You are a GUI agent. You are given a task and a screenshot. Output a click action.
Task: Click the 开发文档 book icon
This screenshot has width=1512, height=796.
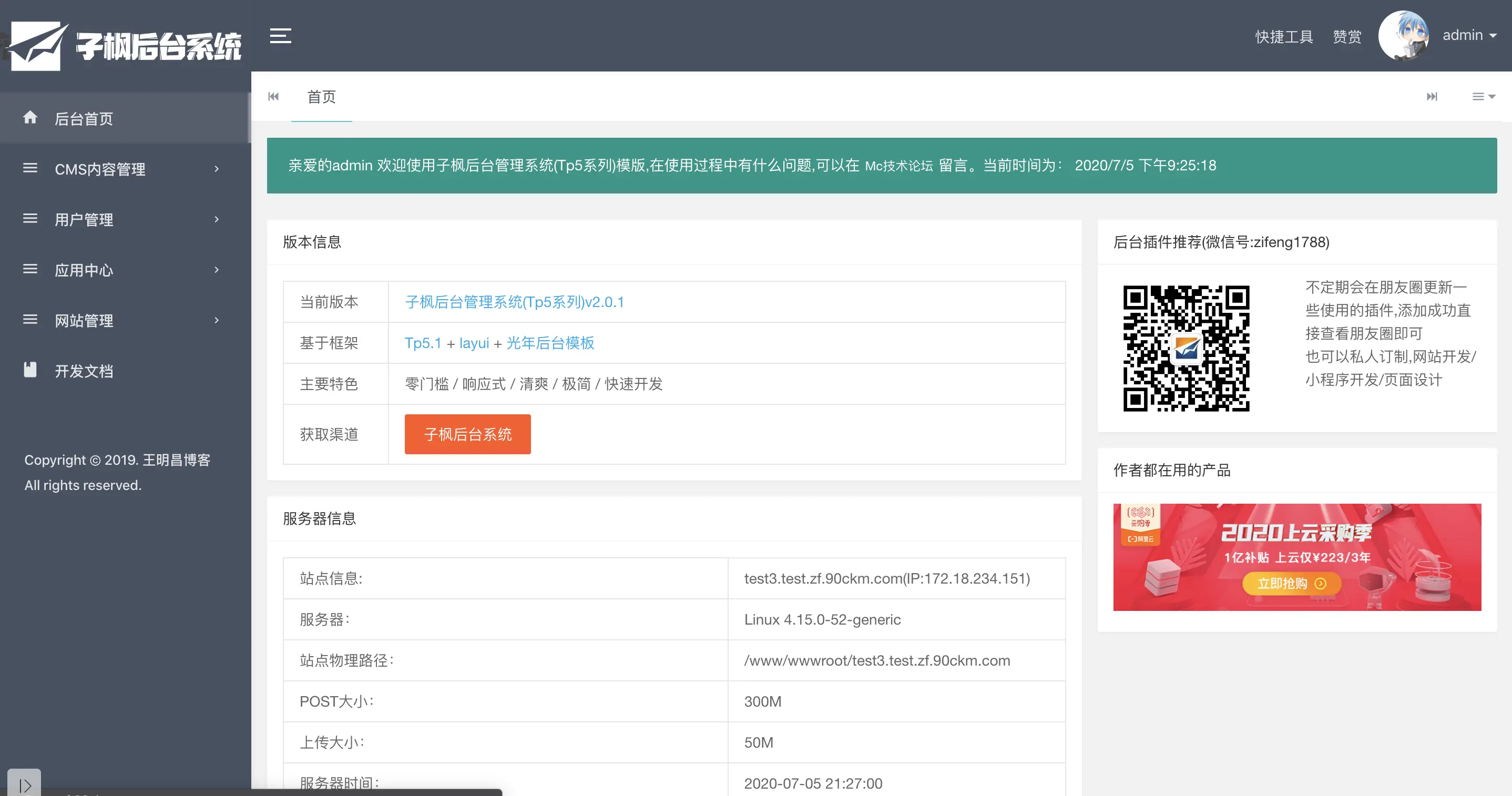(x=30, y=370)
